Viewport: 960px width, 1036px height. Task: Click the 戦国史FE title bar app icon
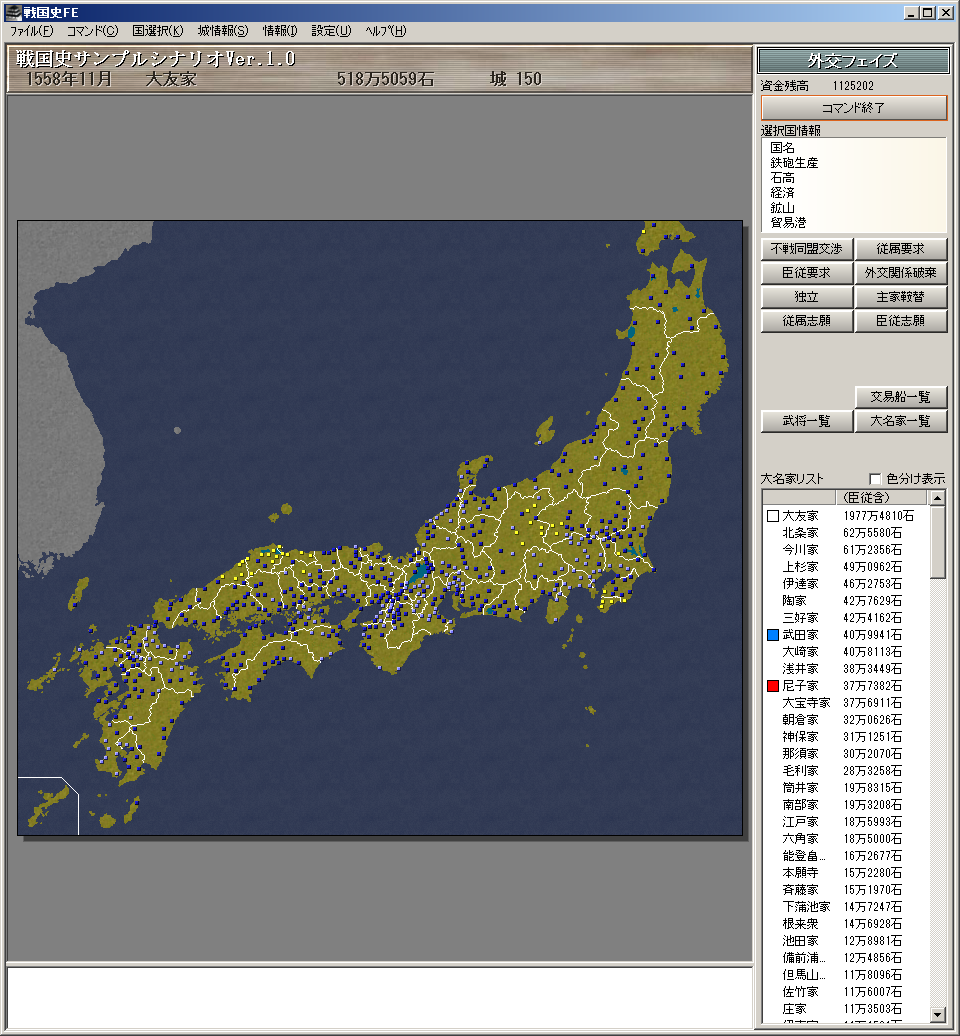[x=13, y=12]
